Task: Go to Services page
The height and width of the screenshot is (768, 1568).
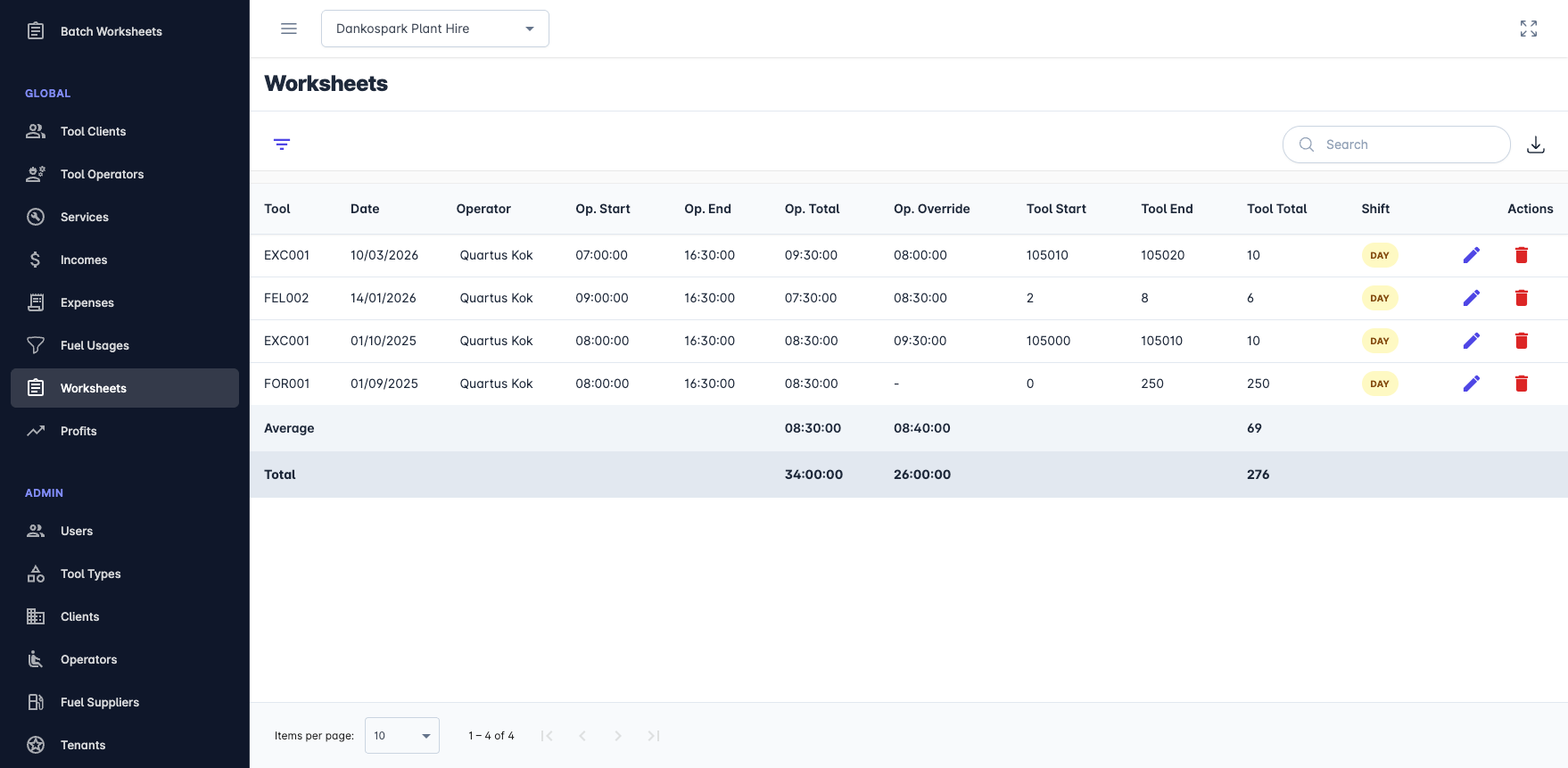Action: click(125, 217)
